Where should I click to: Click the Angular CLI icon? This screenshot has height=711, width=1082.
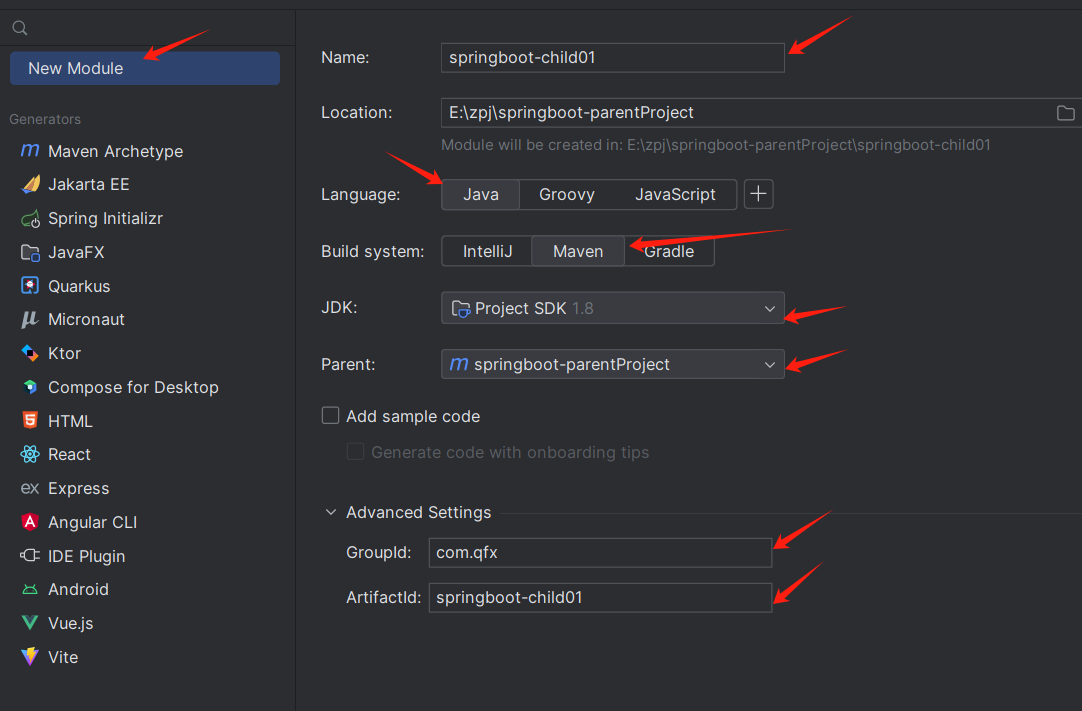(x=30, y=522)
